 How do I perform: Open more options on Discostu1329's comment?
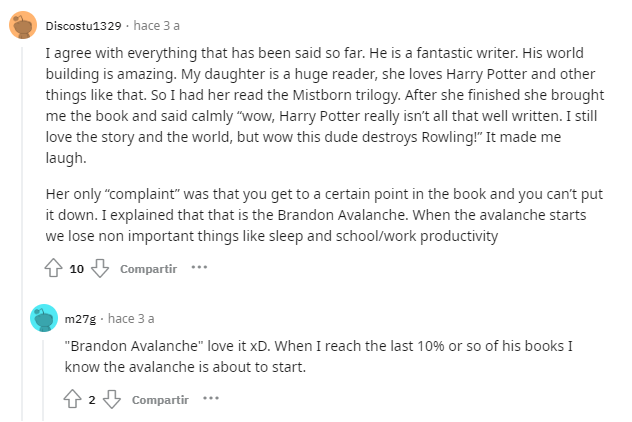click(x=199, y=268)
